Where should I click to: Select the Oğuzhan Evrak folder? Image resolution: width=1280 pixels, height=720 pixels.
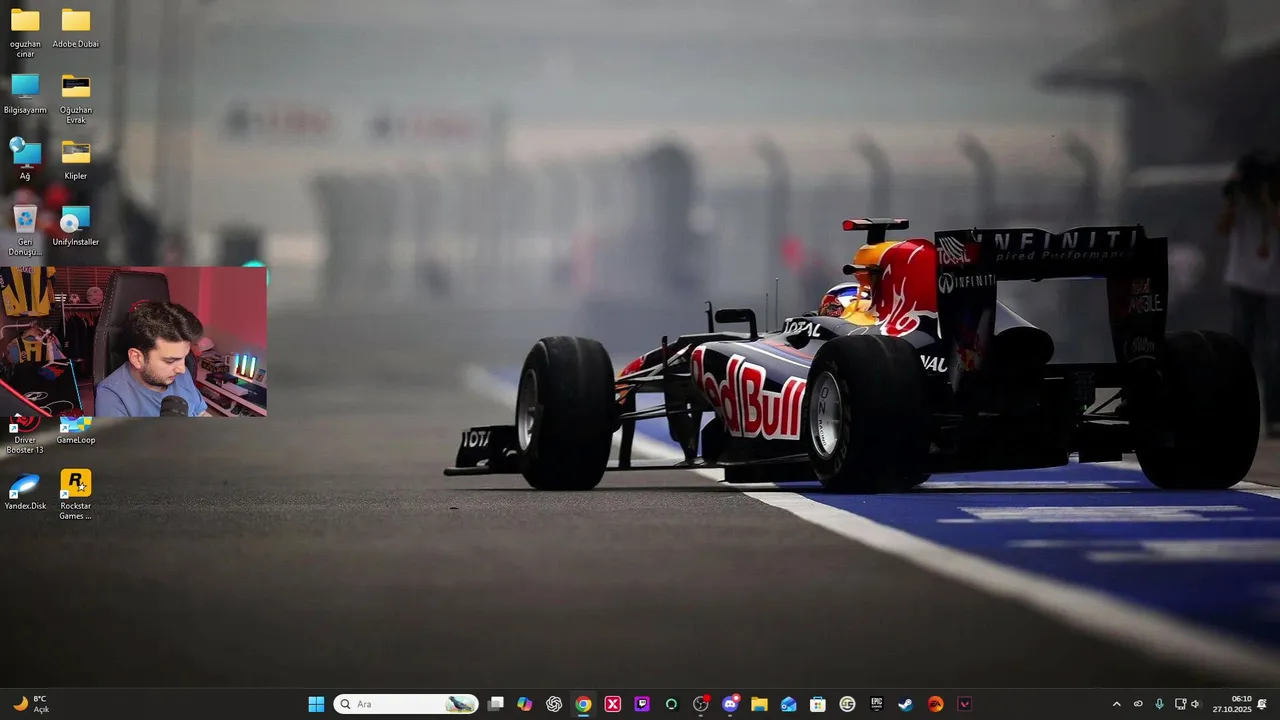pos(76,99)
